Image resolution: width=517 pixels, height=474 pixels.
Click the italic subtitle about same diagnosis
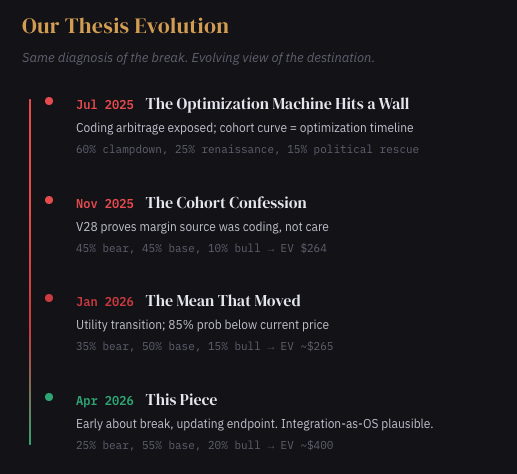[198, 58]
